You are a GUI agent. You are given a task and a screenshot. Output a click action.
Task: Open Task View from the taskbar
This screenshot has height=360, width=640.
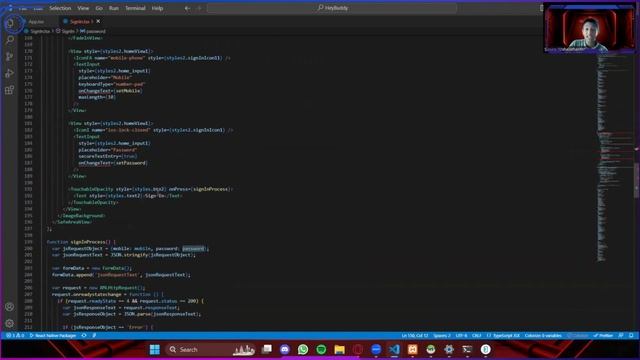267,349
